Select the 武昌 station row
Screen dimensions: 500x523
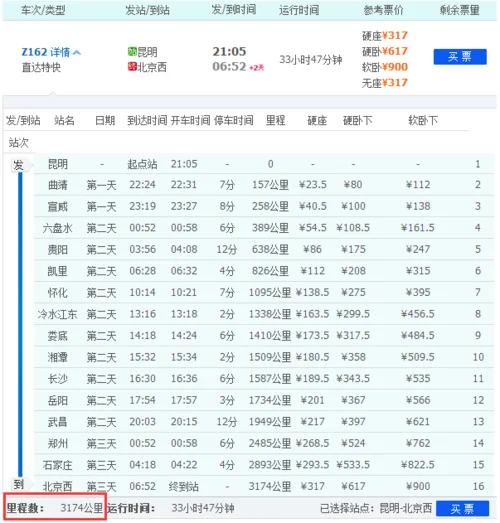point(264,422)
